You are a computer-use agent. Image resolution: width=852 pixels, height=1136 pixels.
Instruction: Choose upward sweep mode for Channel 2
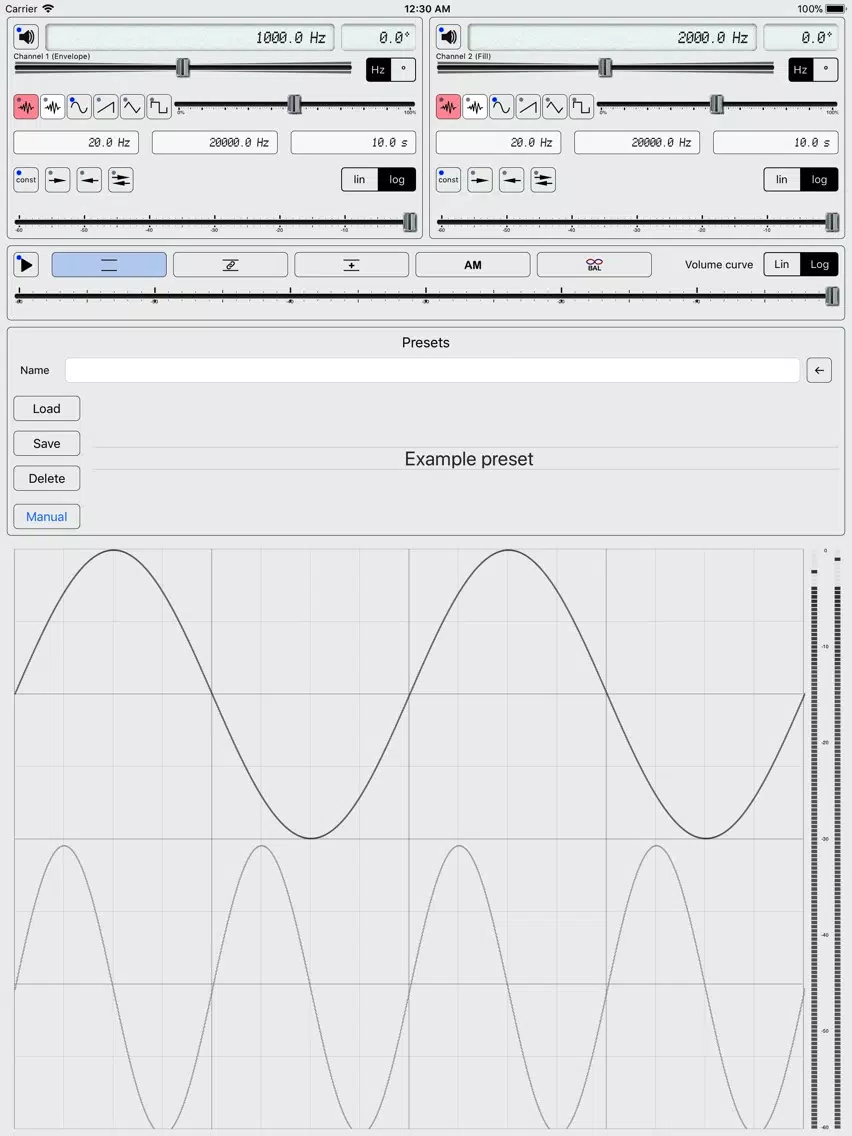coord(480,180)
